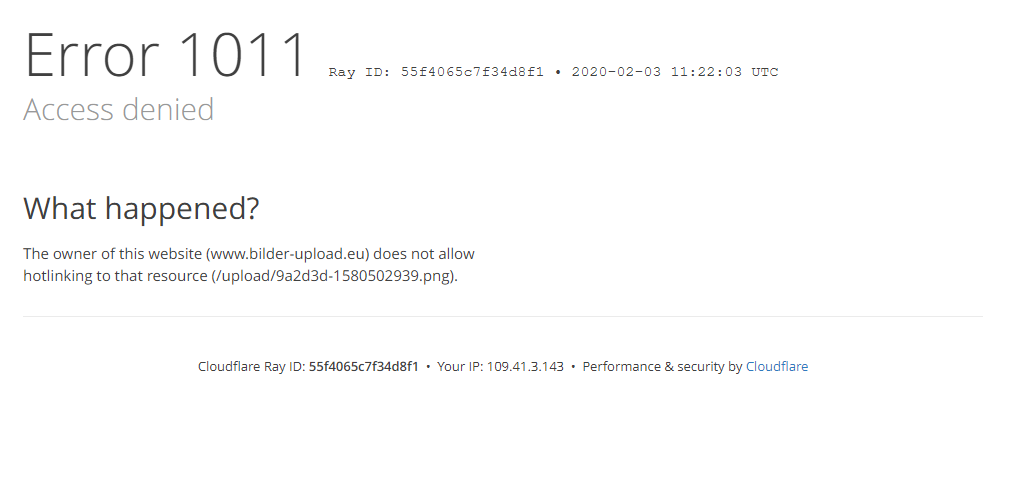This screenshot has width=1025, height=501.
Task: Click the horizontal divider line above the footer
Action: (503, 317)
